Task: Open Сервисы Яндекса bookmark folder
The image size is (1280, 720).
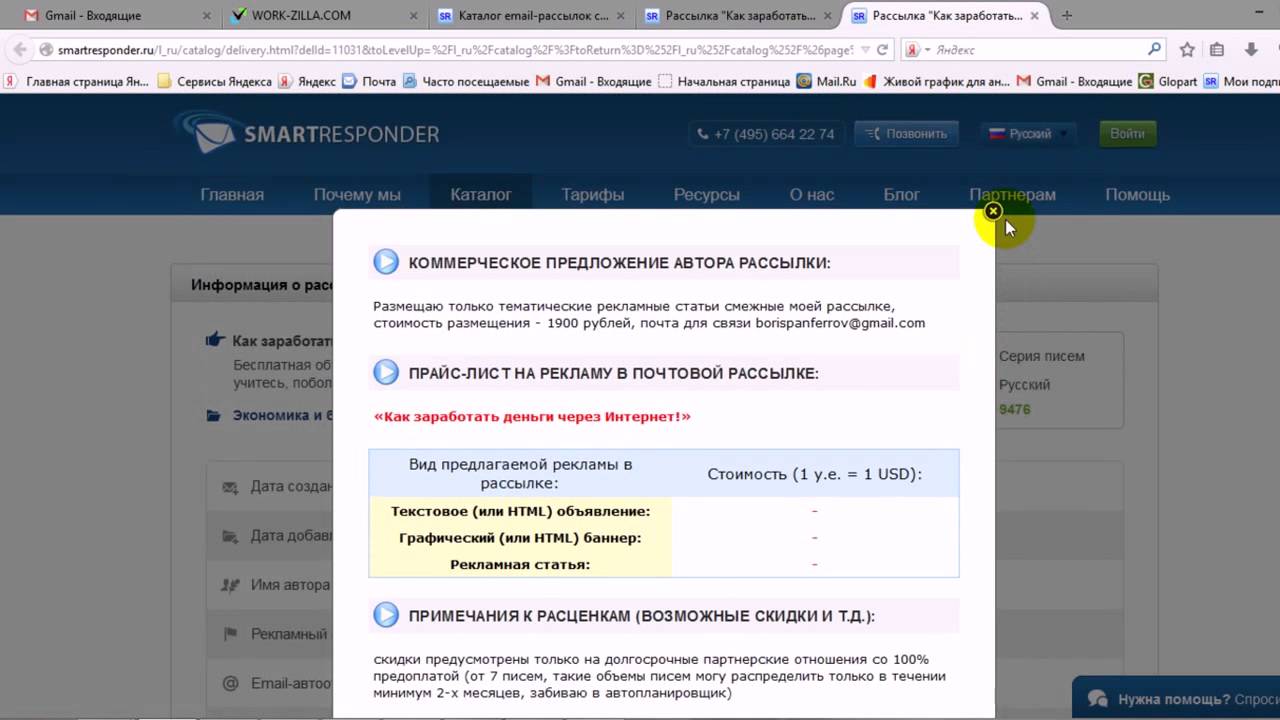Action: [215, 82]
